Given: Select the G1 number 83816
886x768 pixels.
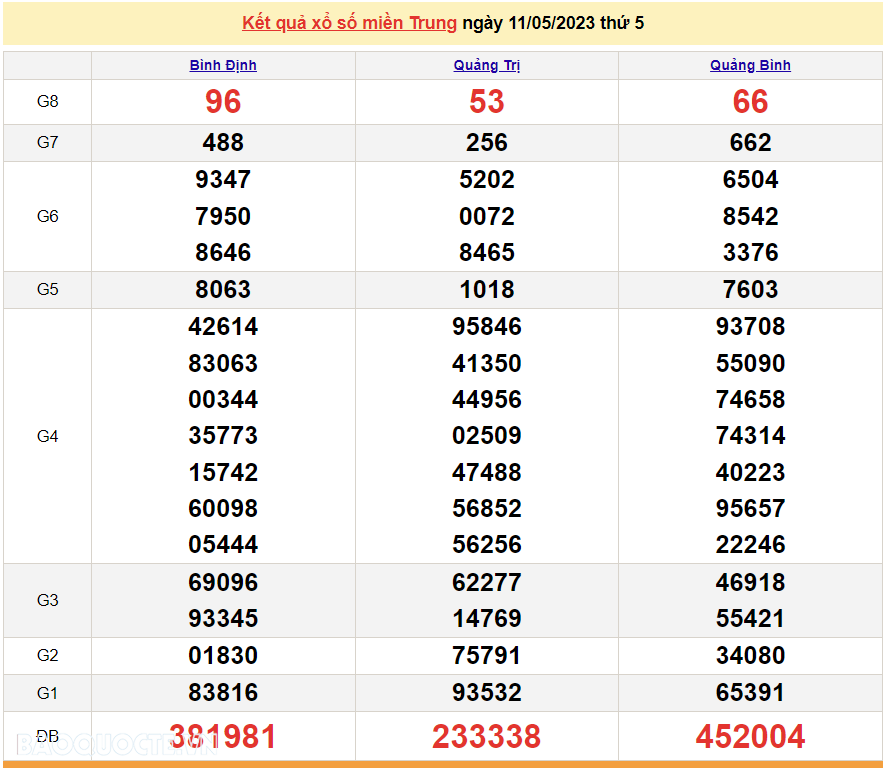Looking at the screenshot, I should (223, 692).
